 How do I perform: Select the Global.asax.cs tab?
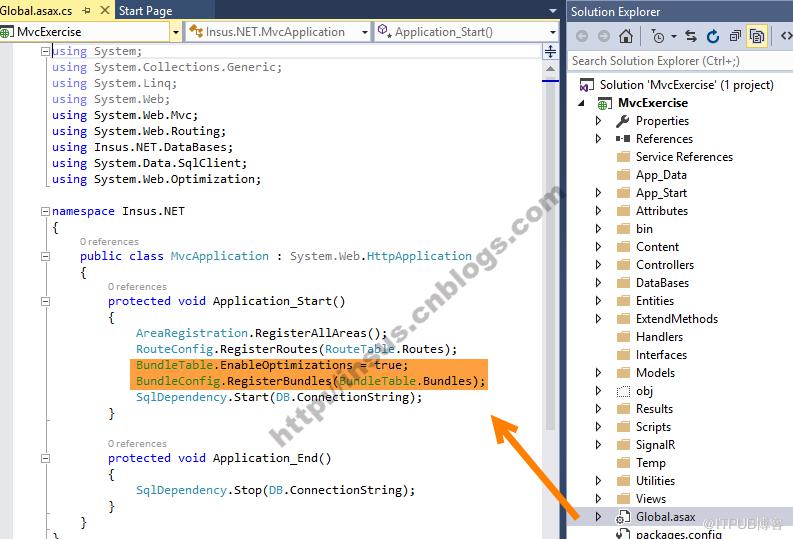pos(36,11)
